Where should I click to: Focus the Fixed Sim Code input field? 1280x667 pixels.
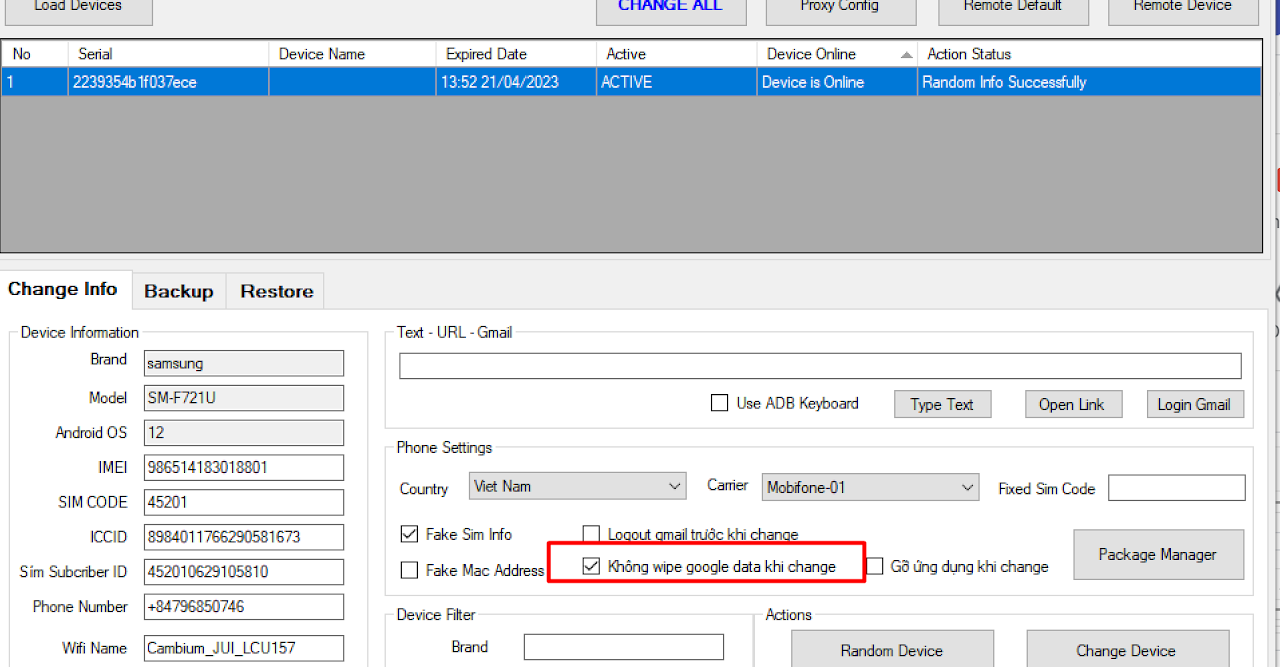[x=1176, y=488]
